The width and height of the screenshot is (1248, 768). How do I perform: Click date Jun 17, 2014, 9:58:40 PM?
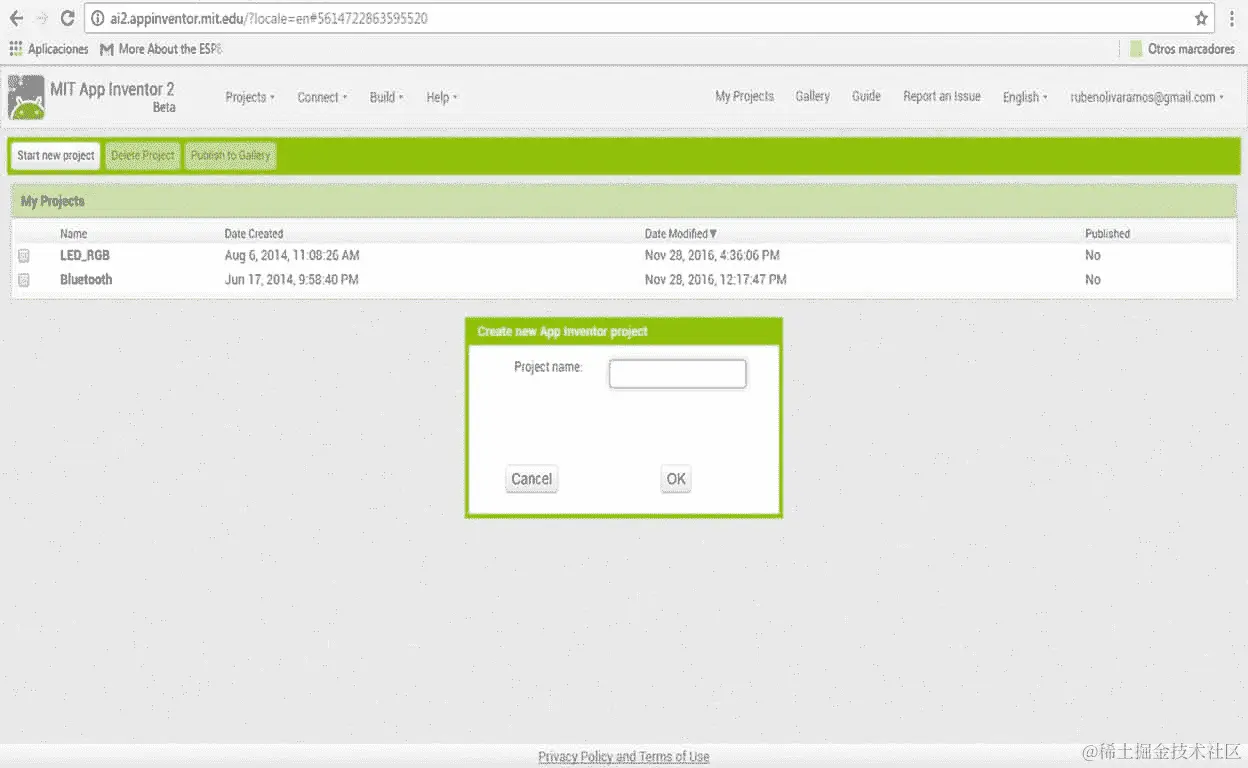[x=292, y=279]
